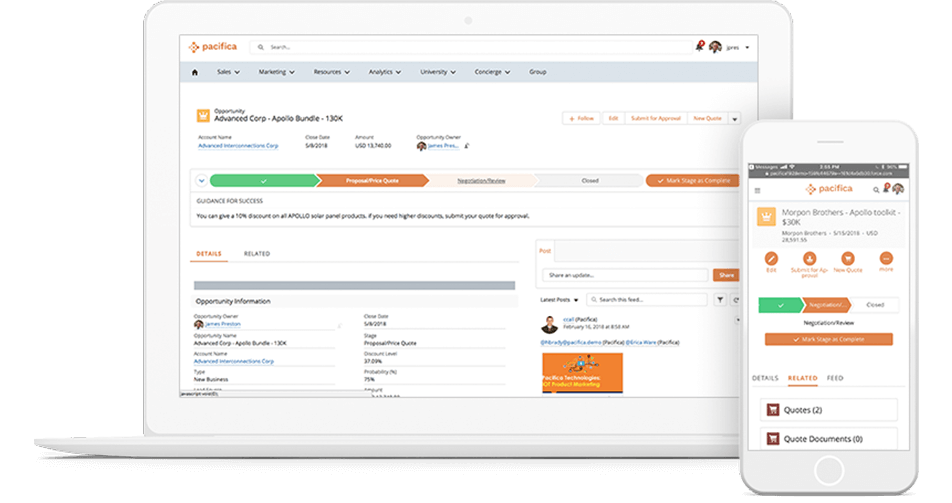The image size is (952, 503).
Task: Open the Latest Posts sort dropdown
Action: (558, 299)
